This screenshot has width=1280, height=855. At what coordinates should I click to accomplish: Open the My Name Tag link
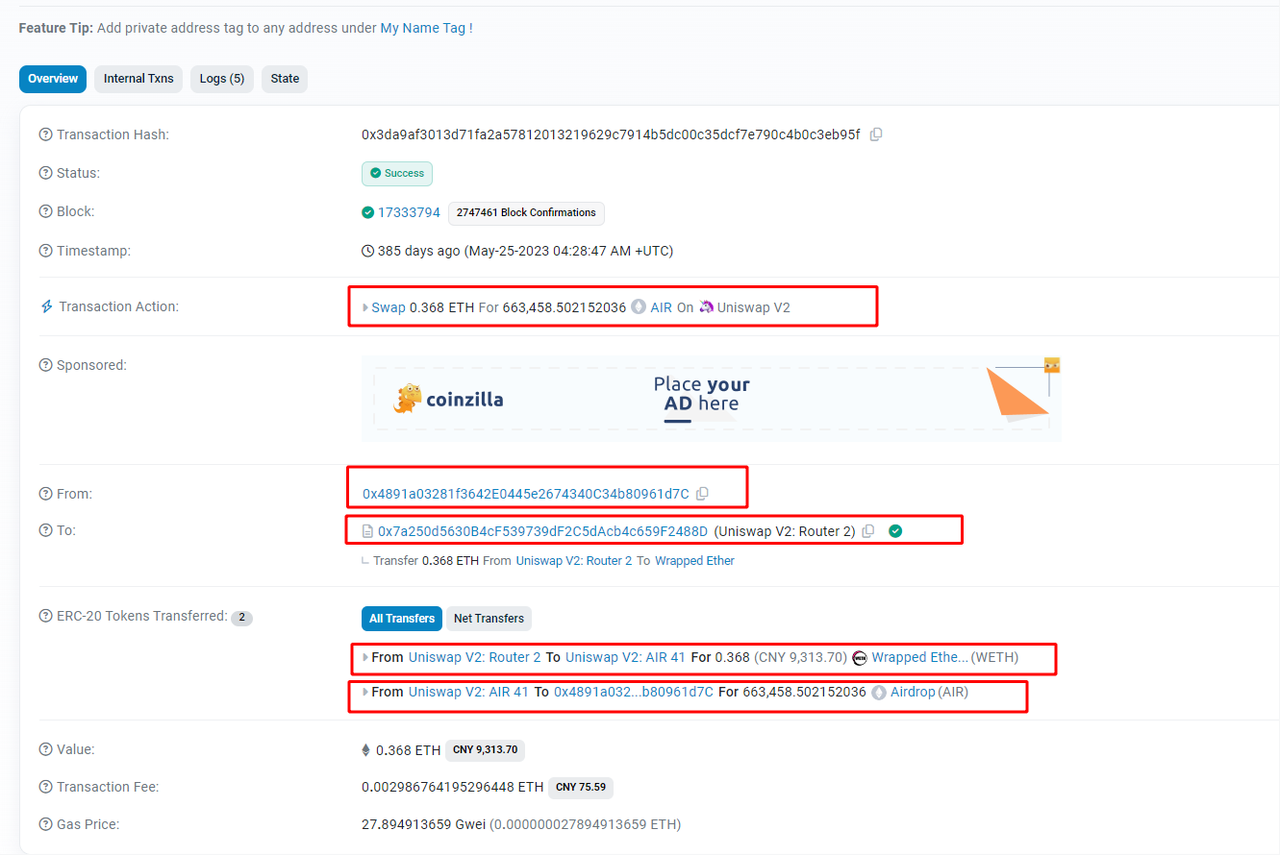tap(422, 28)
